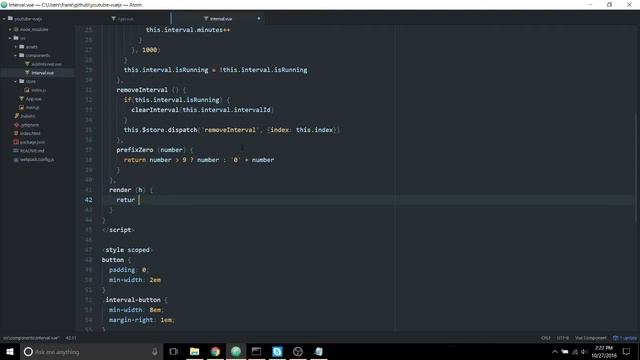Open webpack.config.js via its file icon

point(16,160)
